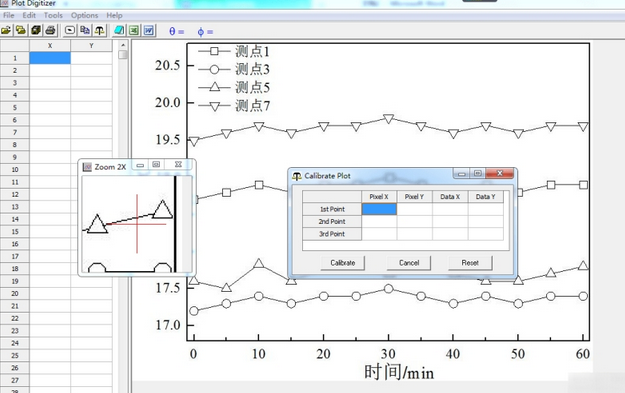Image resolution: width=625 pixels, height=393 pixels.
Task: Click the '30' x-axis label
Action: [388, 354]
